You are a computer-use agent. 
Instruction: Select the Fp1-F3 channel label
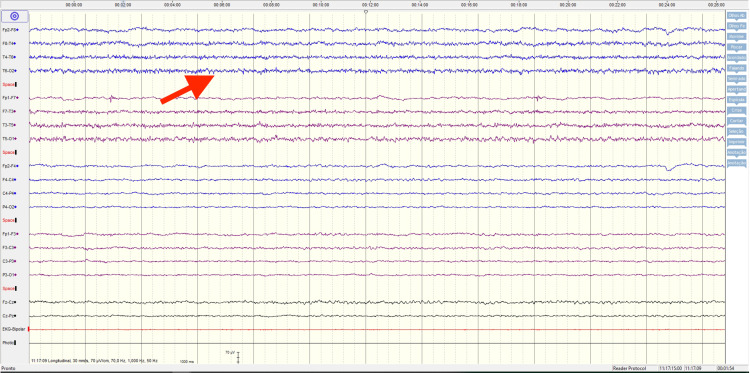11,234
